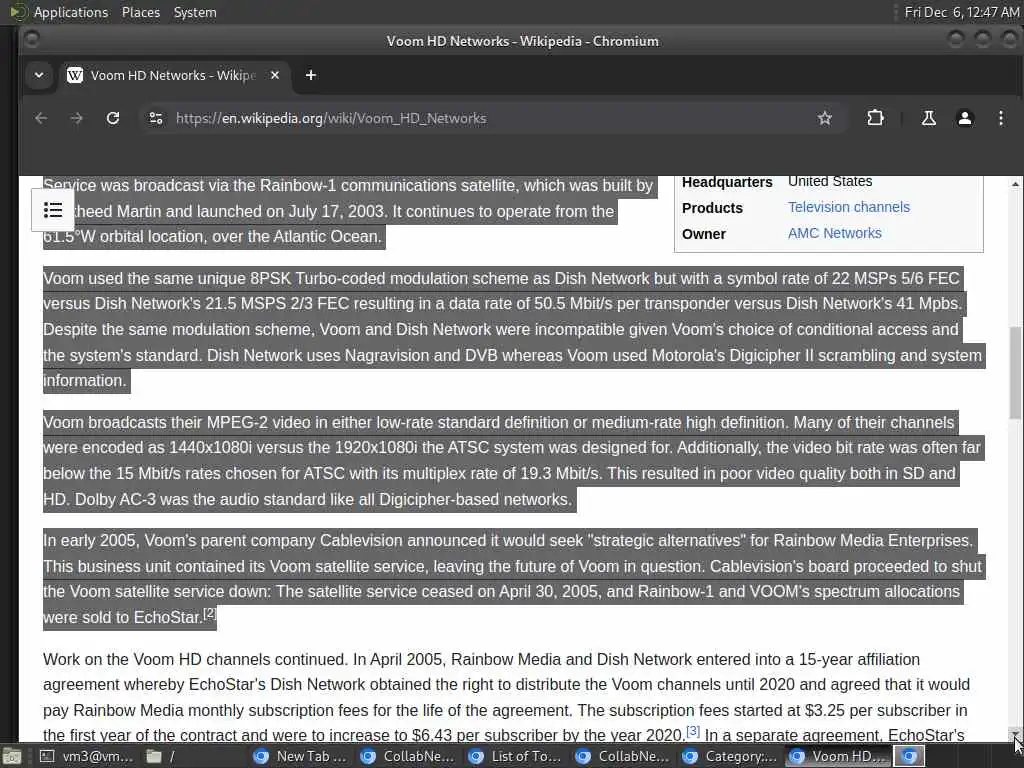Viewport: 1024px width, 768px height.
Task: Follow the Television channels link
Action: [x=848, y=207]
